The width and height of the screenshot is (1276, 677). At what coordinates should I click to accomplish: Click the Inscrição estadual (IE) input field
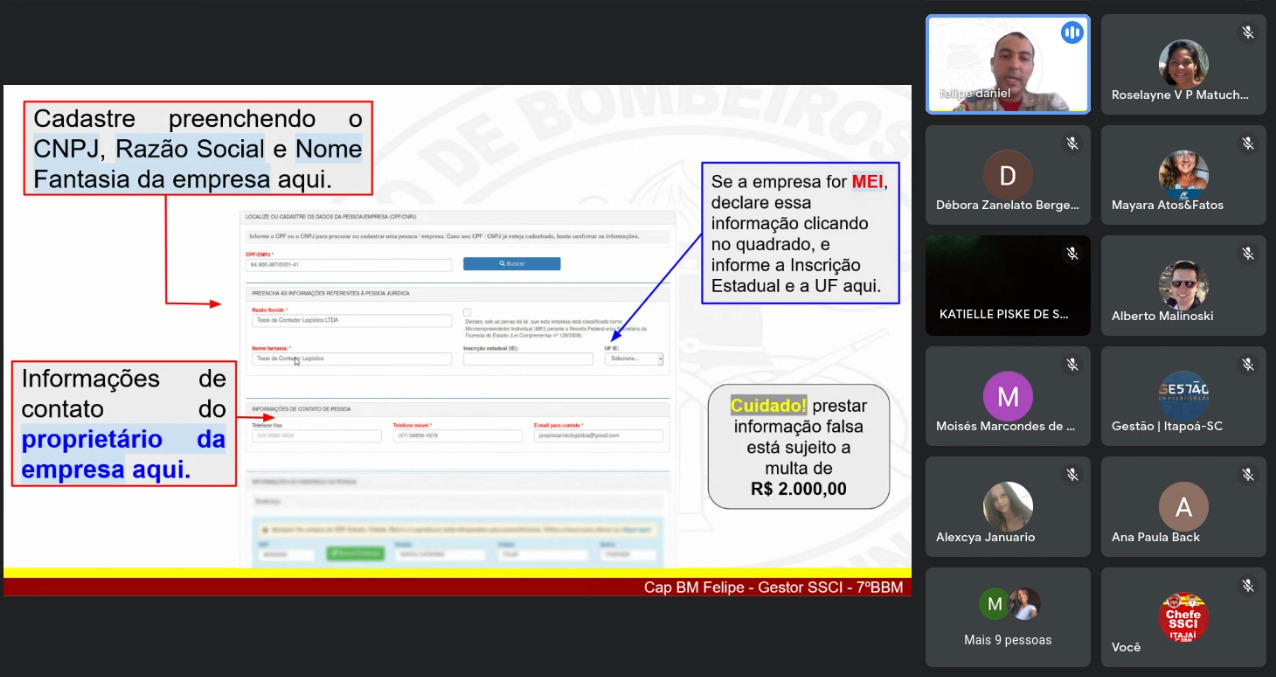[528, 358]
